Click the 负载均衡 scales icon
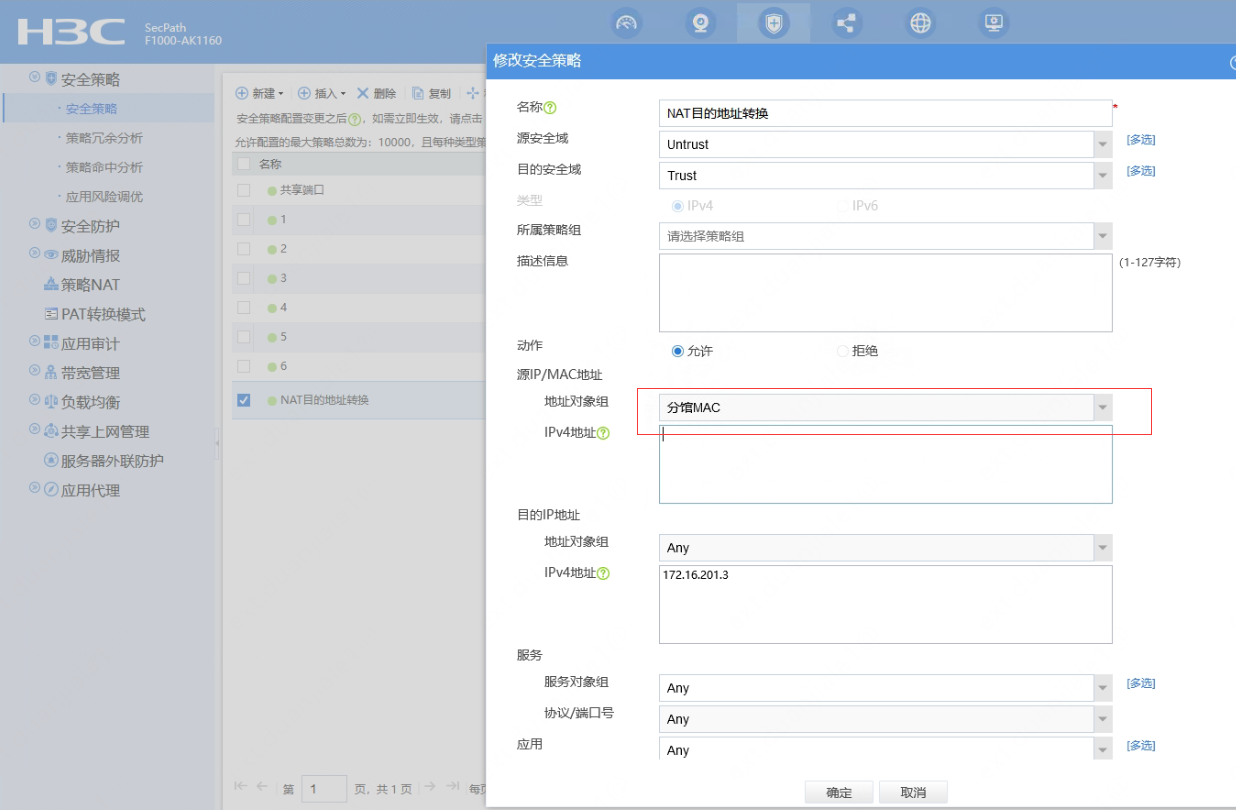Screen dimensions: 1236x810 [x=51, y=402]
